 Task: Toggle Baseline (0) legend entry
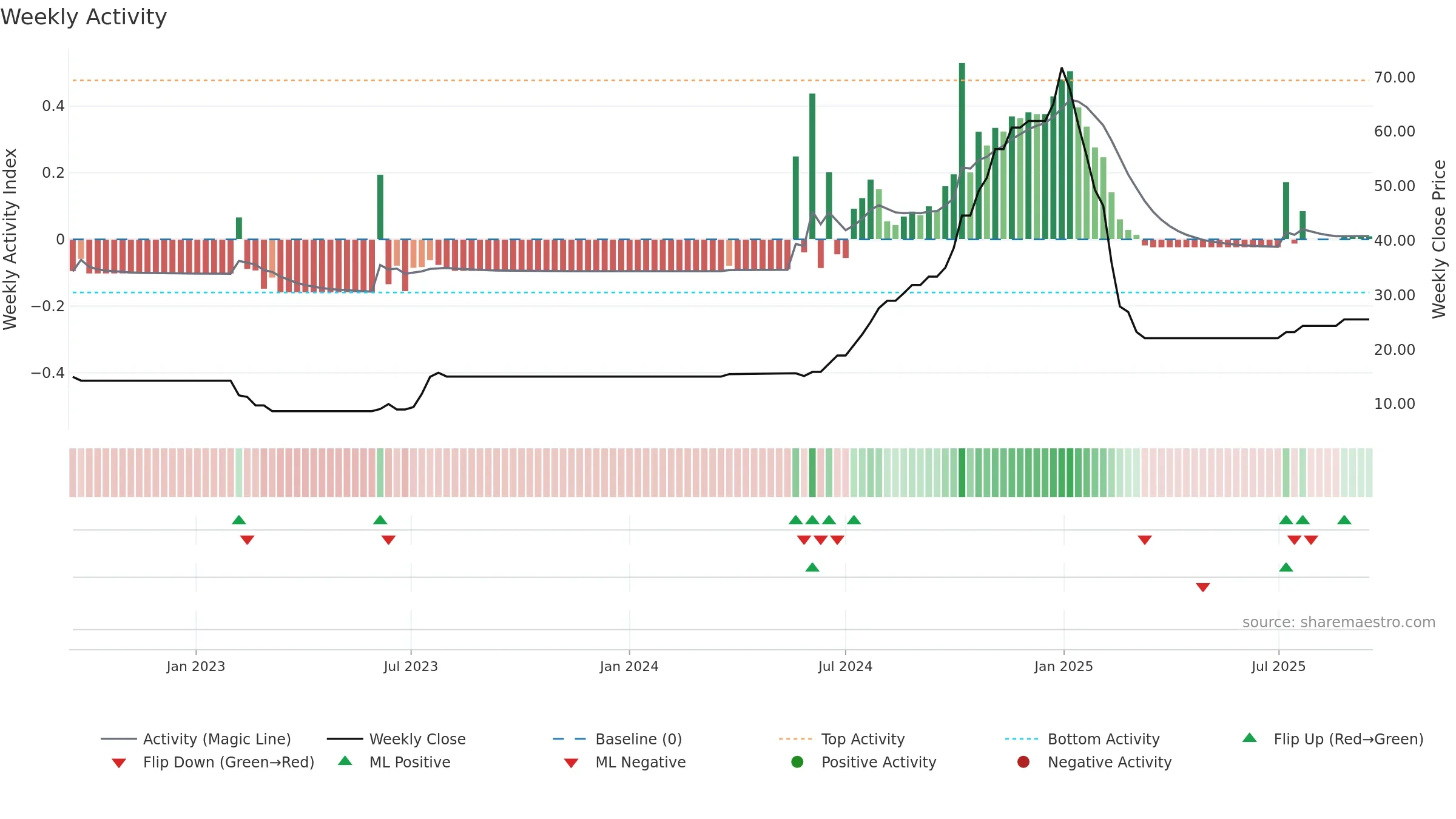tap(618, 739)
